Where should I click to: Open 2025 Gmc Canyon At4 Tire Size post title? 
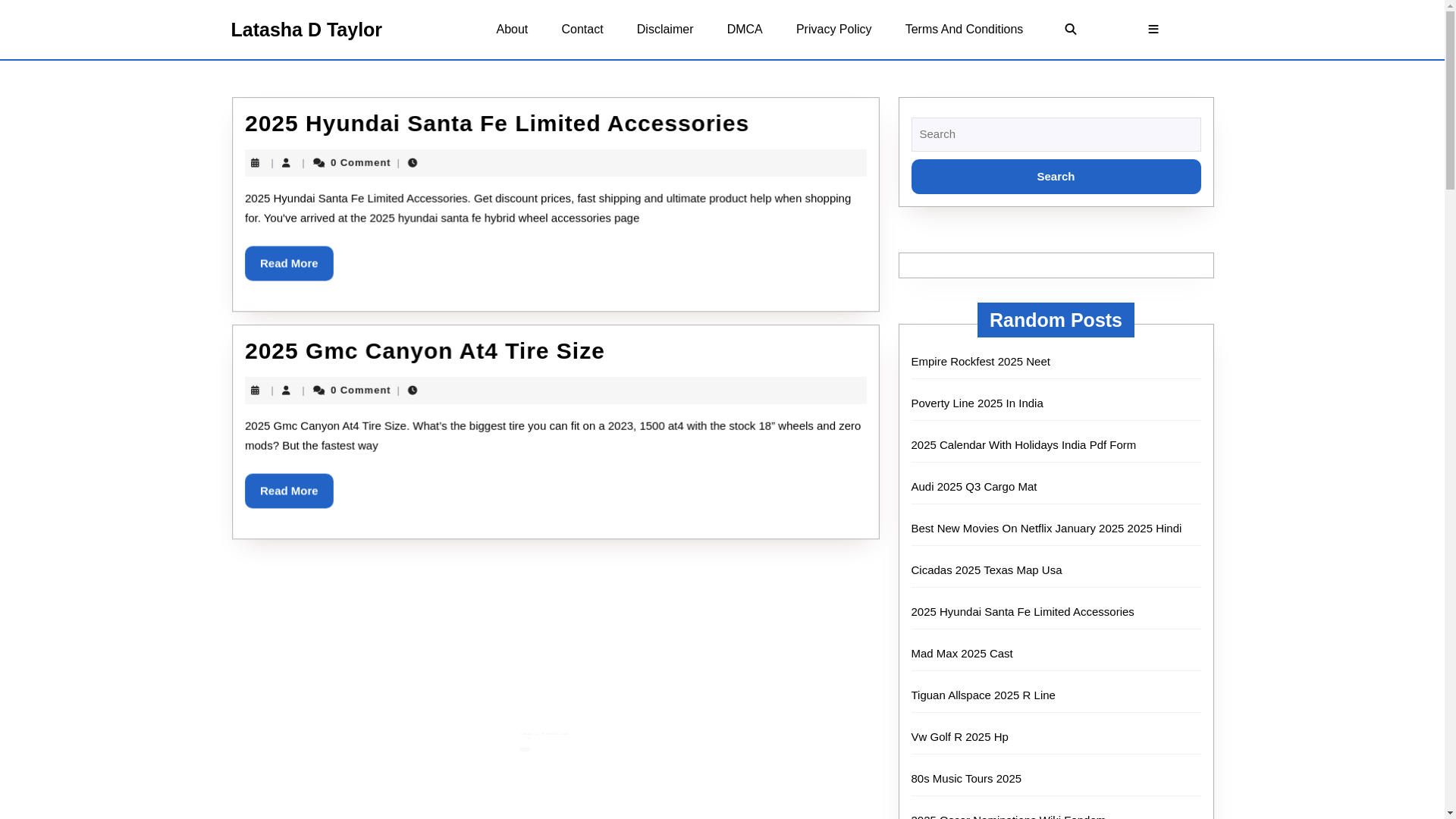425,351
